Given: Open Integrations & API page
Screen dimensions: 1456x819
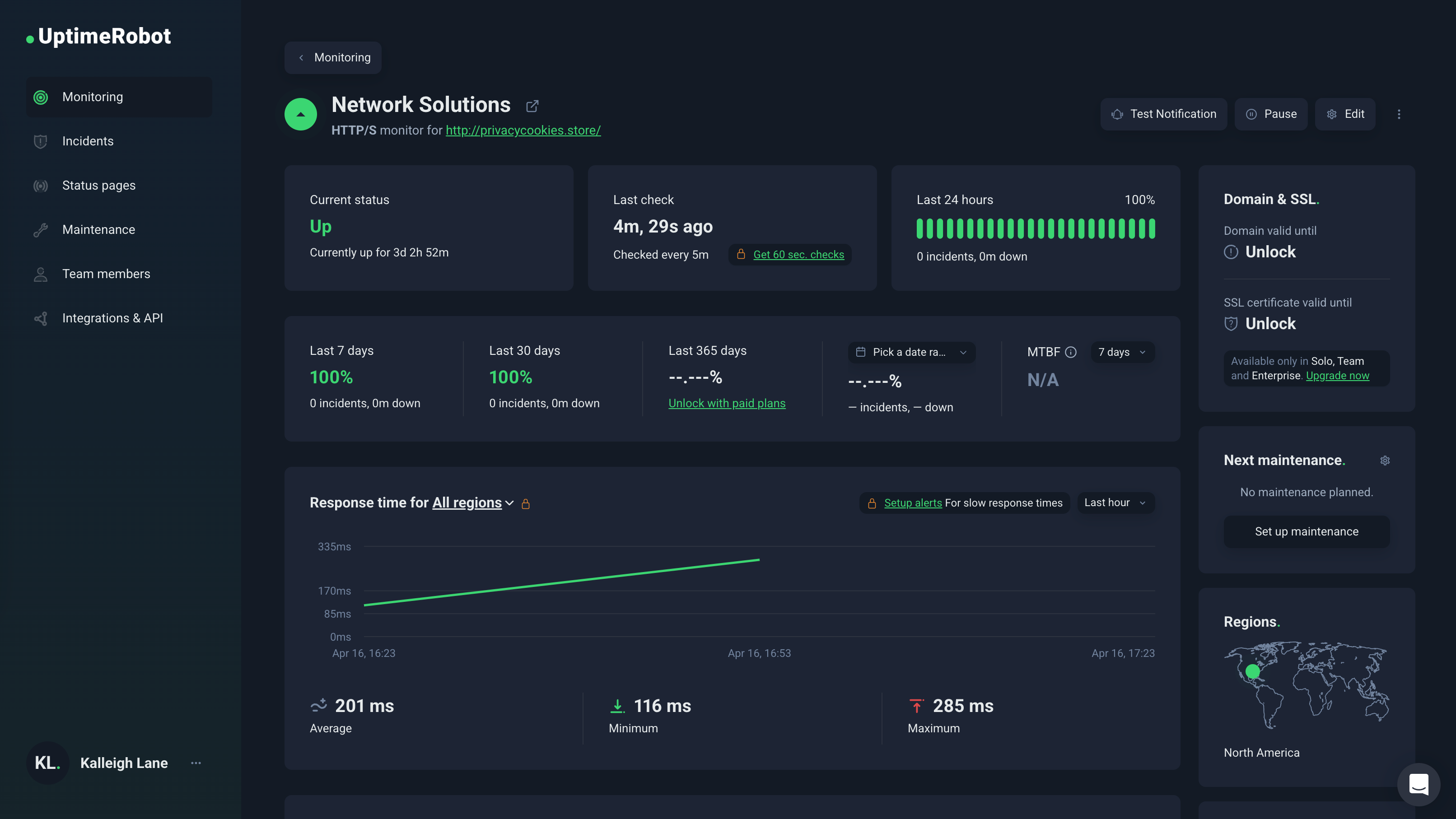Looking at the screenshot, I should [119, 318].
